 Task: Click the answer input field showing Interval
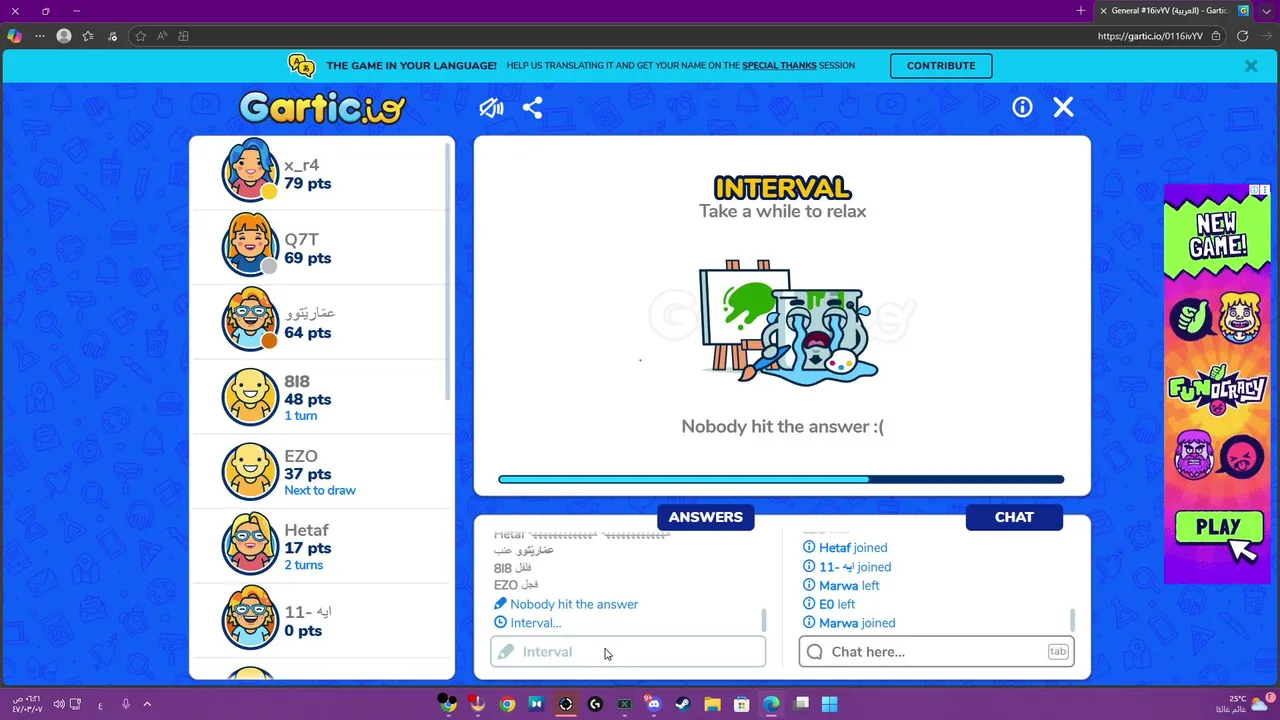pyautogui.click(x=628, y=652)
